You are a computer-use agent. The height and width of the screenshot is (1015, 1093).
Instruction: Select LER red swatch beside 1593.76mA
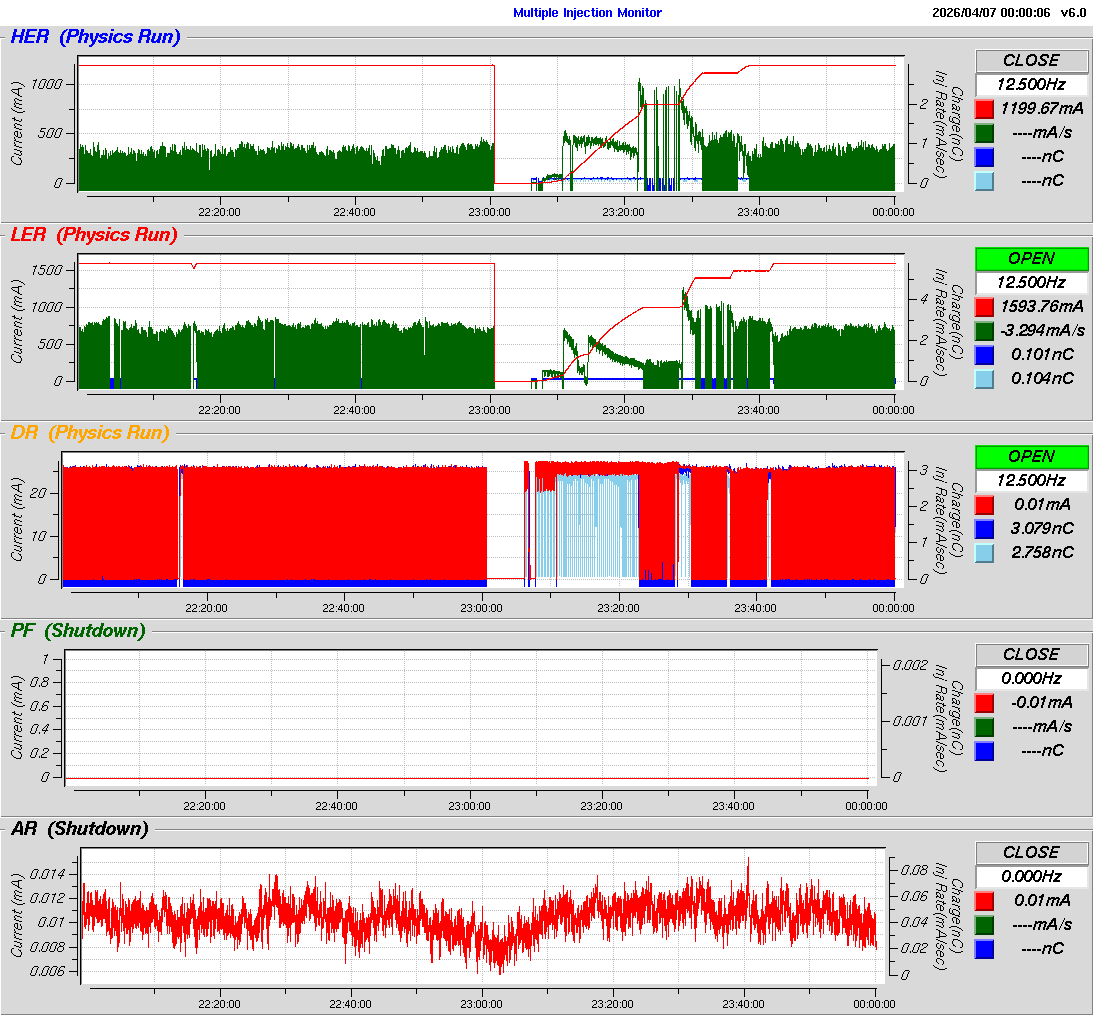[x=984, y=307]
